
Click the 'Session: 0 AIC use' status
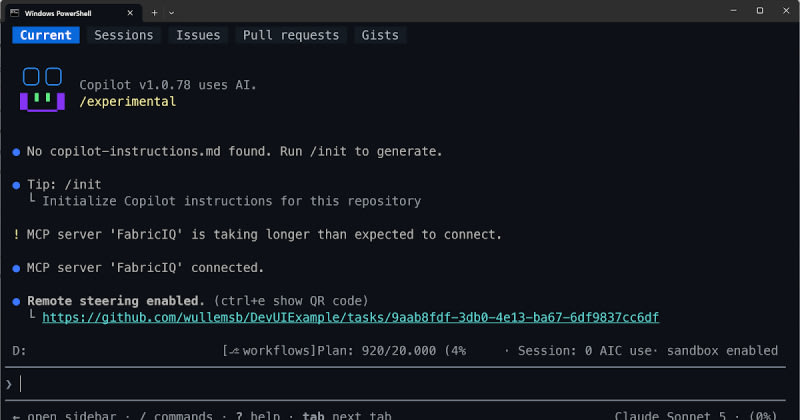pyautogui.click(x=585, y=351)
